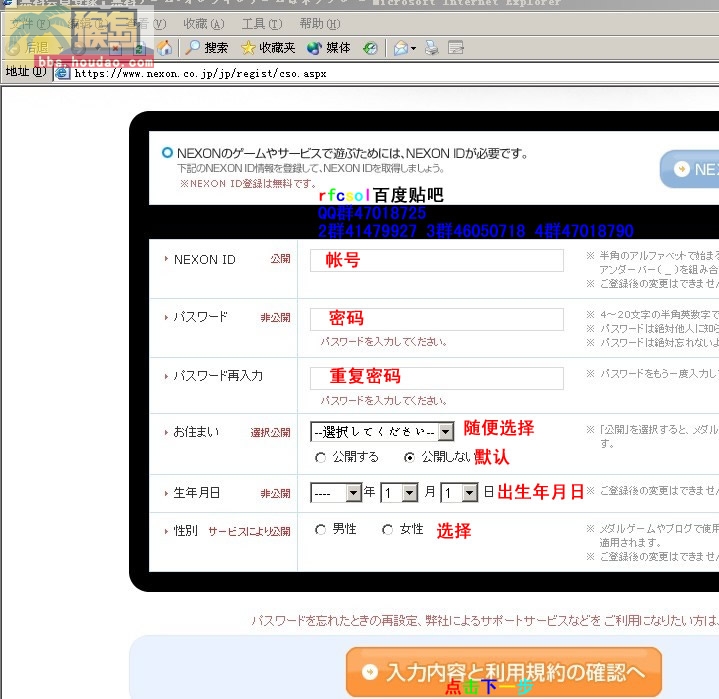Click the History toolbar icon
Screen dimensions: 719x699
370,47
